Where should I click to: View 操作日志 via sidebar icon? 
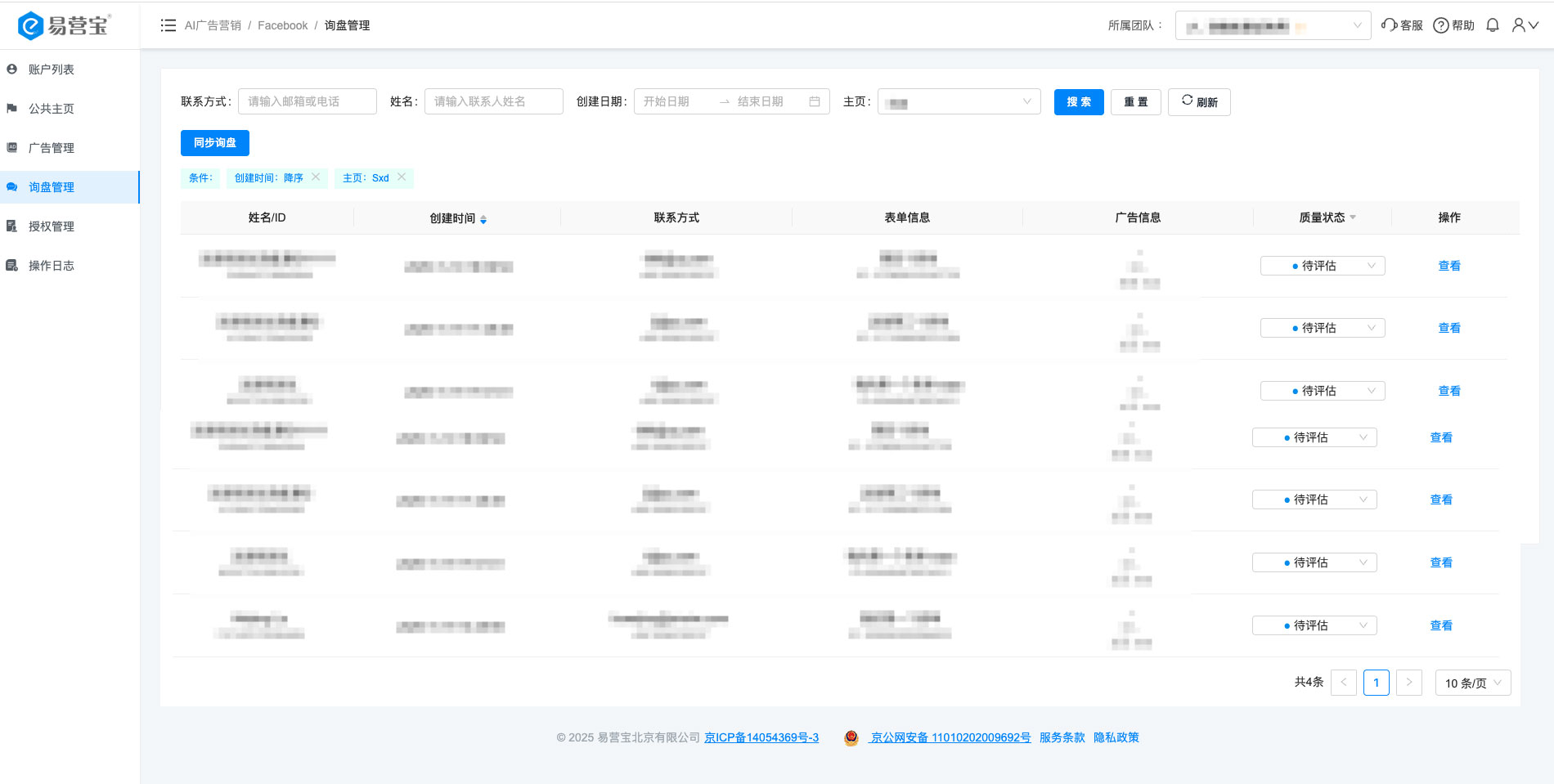[x=51, y=266]
